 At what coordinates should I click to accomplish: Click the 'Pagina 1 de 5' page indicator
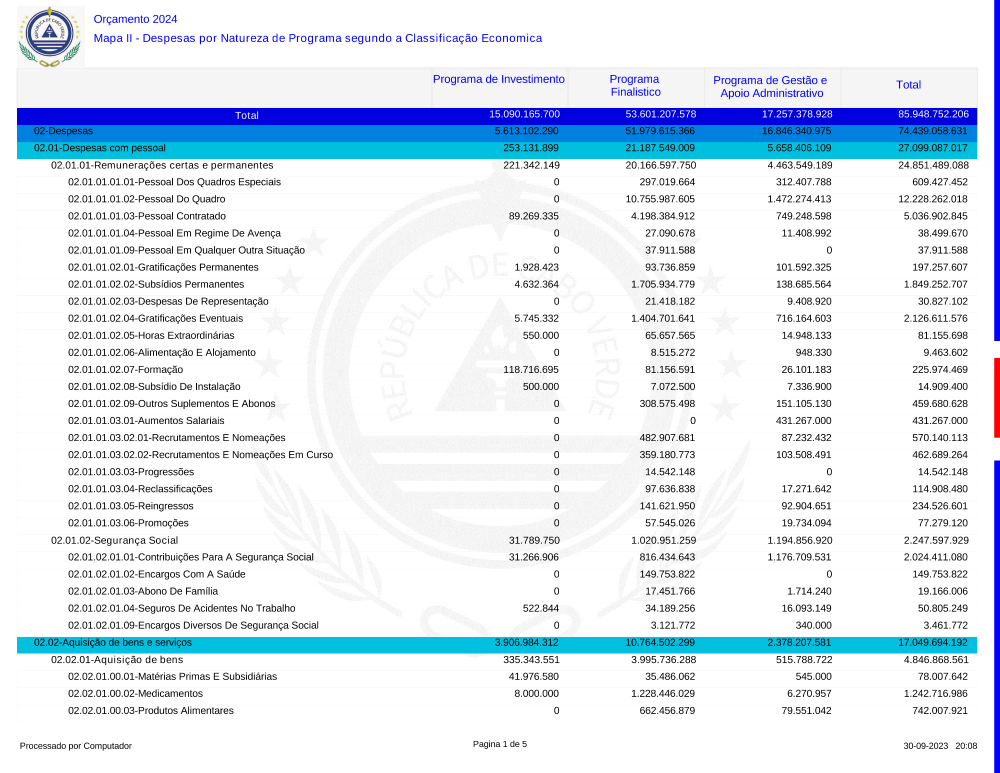click(x=500, y=744)
